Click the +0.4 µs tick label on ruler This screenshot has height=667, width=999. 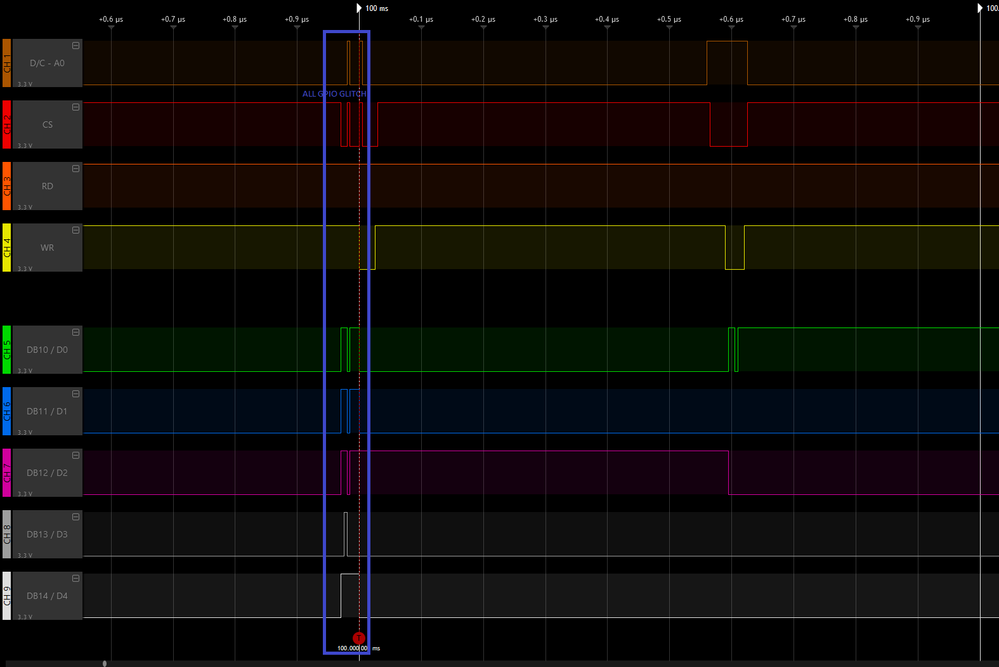[607, 19]
